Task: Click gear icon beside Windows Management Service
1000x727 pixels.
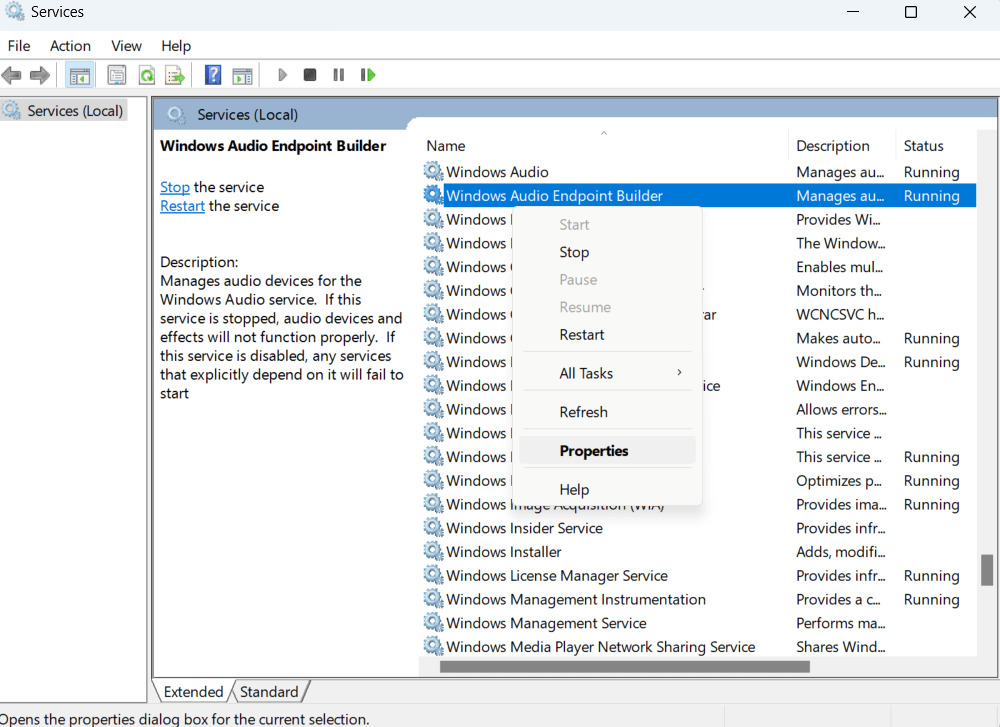Action: [433, 622]
